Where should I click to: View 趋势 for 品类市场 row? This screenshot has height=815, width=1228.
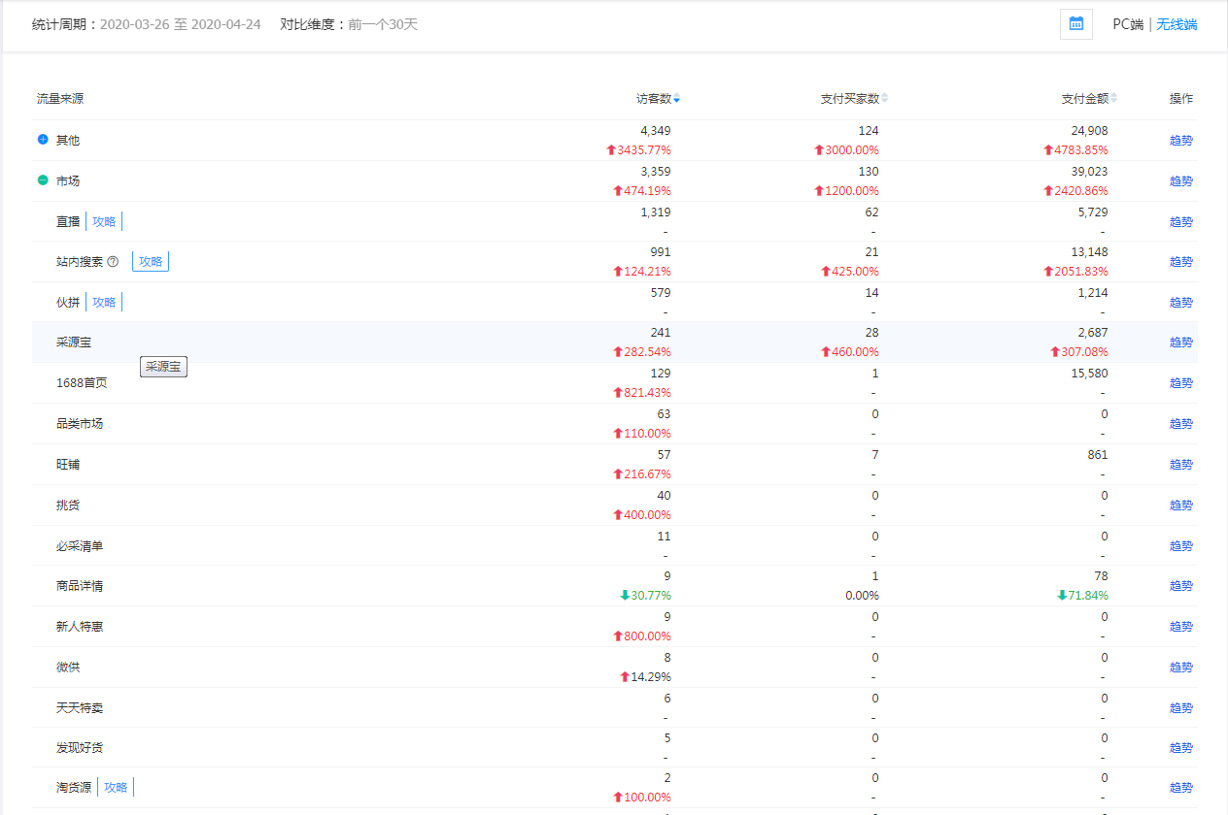[1181, 424]
